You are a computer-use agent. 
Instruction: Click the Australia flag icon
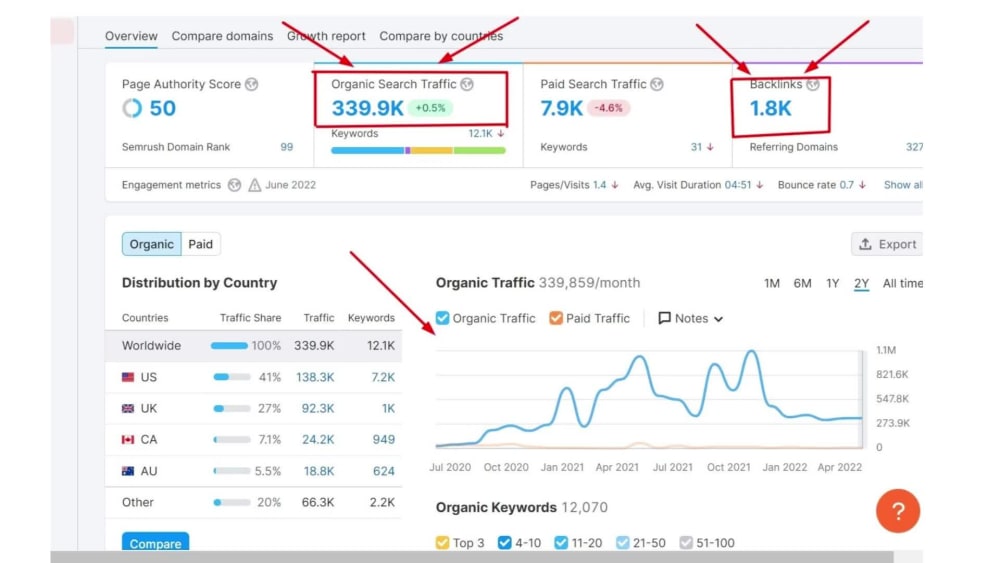click(x=128, y=471)
